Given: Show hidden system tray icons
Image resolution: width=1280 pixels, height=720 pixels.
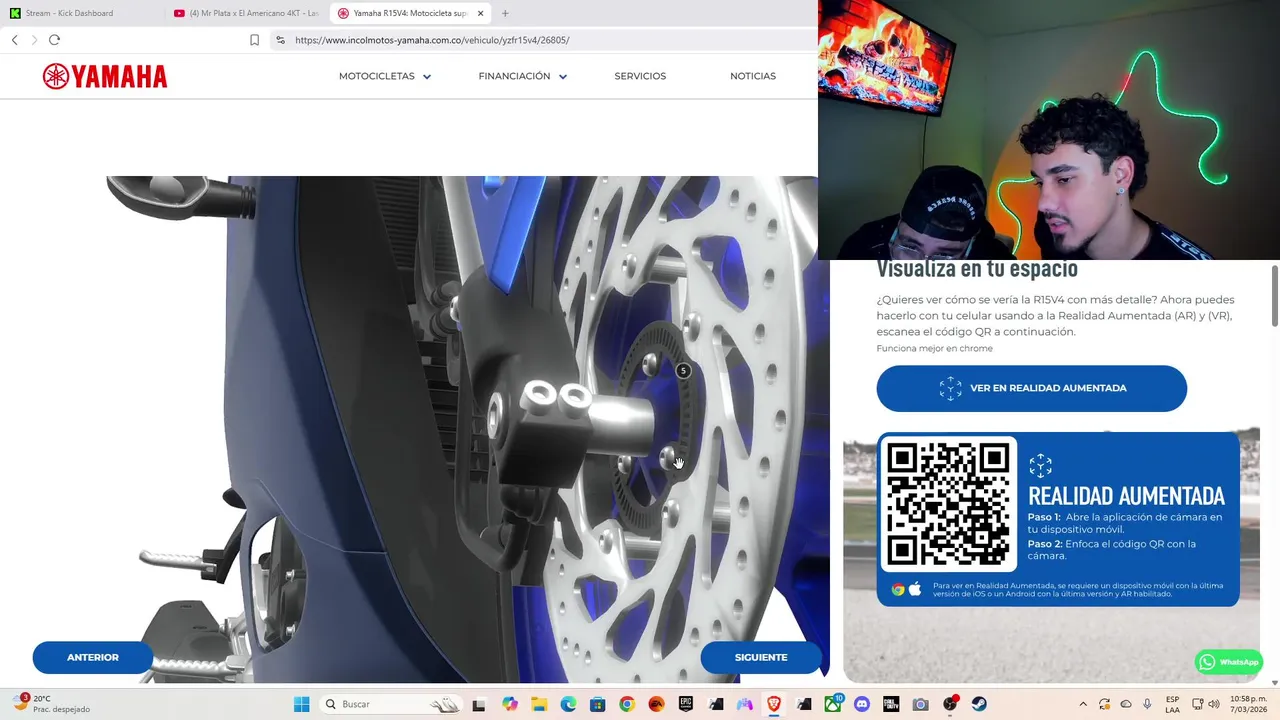Looking at the screenshot, I should 1082,704.
